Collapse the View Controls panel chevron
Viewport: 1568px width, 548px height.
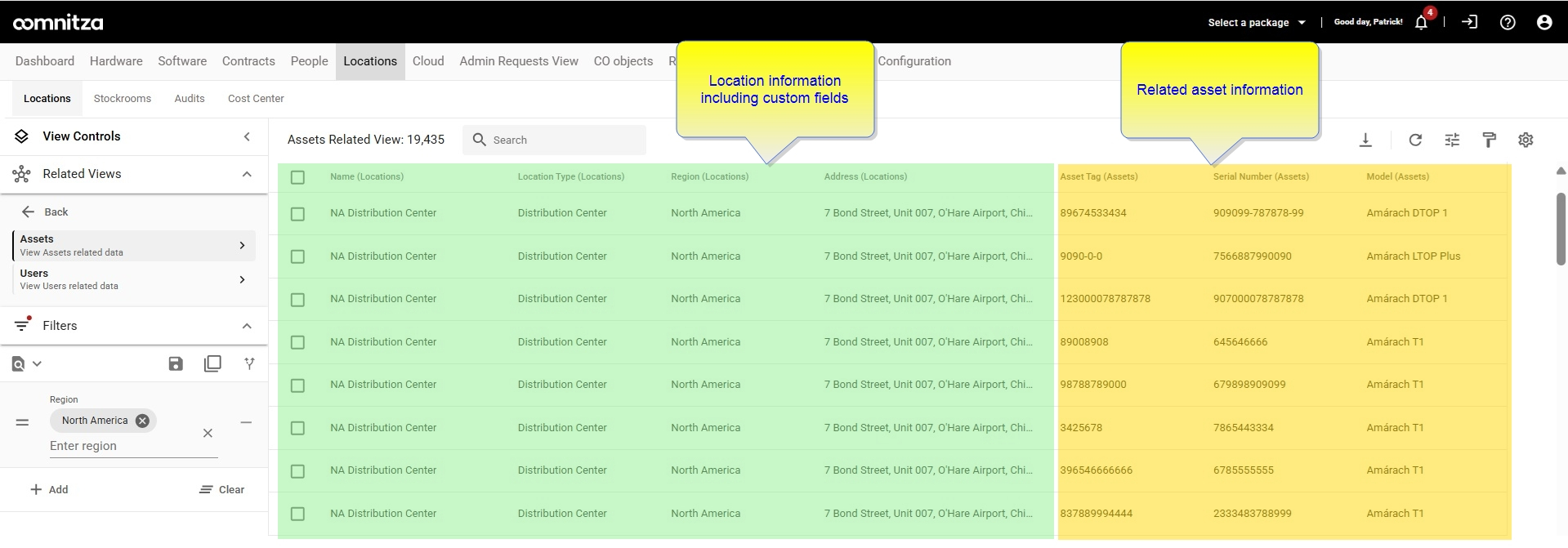[x=247, y=136]
